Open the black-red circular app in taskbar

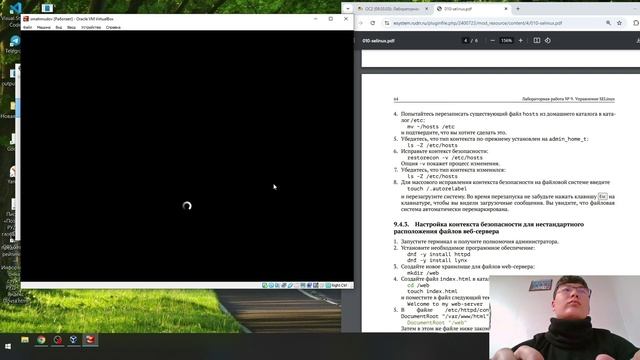pos(58,340)
